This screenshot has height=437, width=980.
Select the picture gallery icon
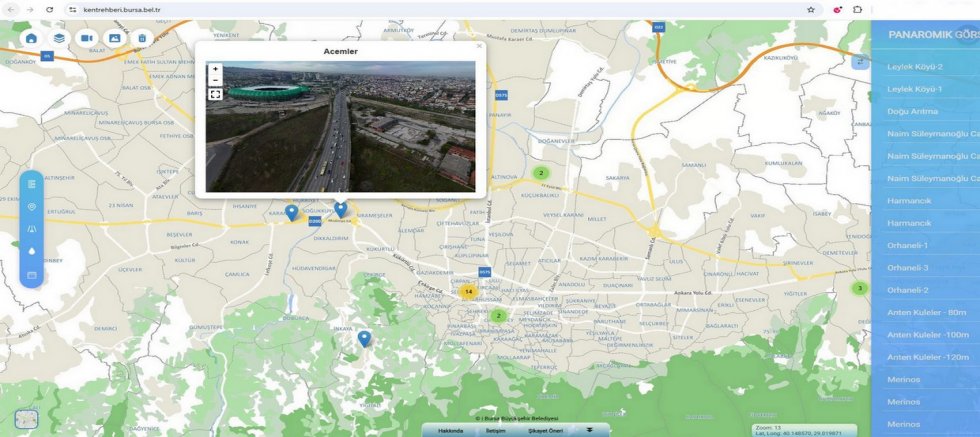pyautogui.click(x=114, y=38)
